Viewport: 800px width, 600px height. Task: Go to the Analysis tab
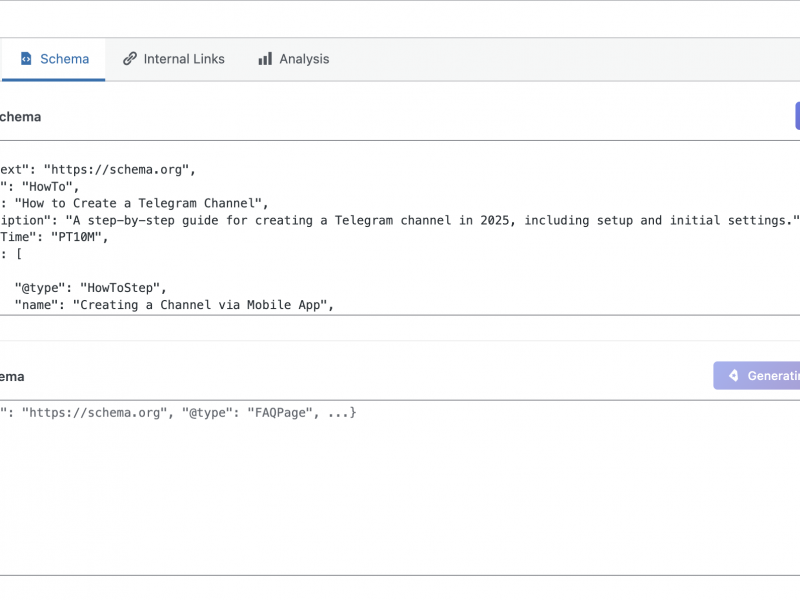click(x=293, y=59)
